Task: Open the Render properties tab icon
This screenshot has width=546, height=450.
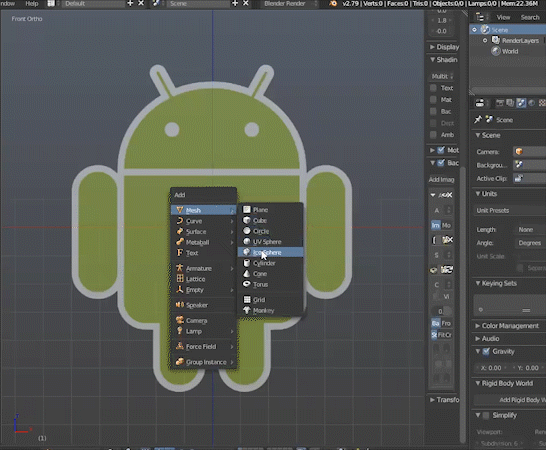Action: coord(500,103)
